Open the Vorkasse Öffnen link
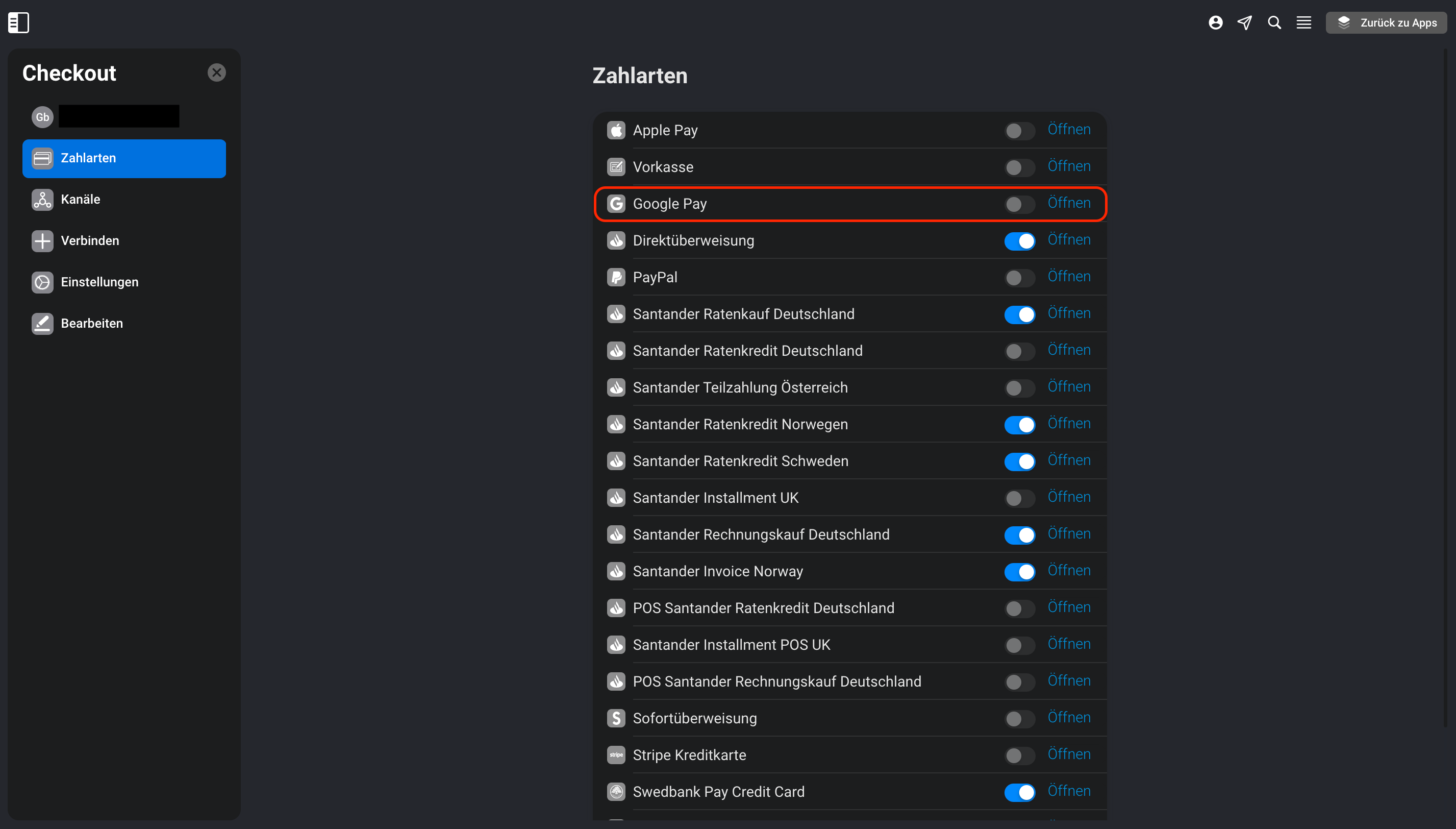This screenshot has width=1456, height=829. (1069, 166)
